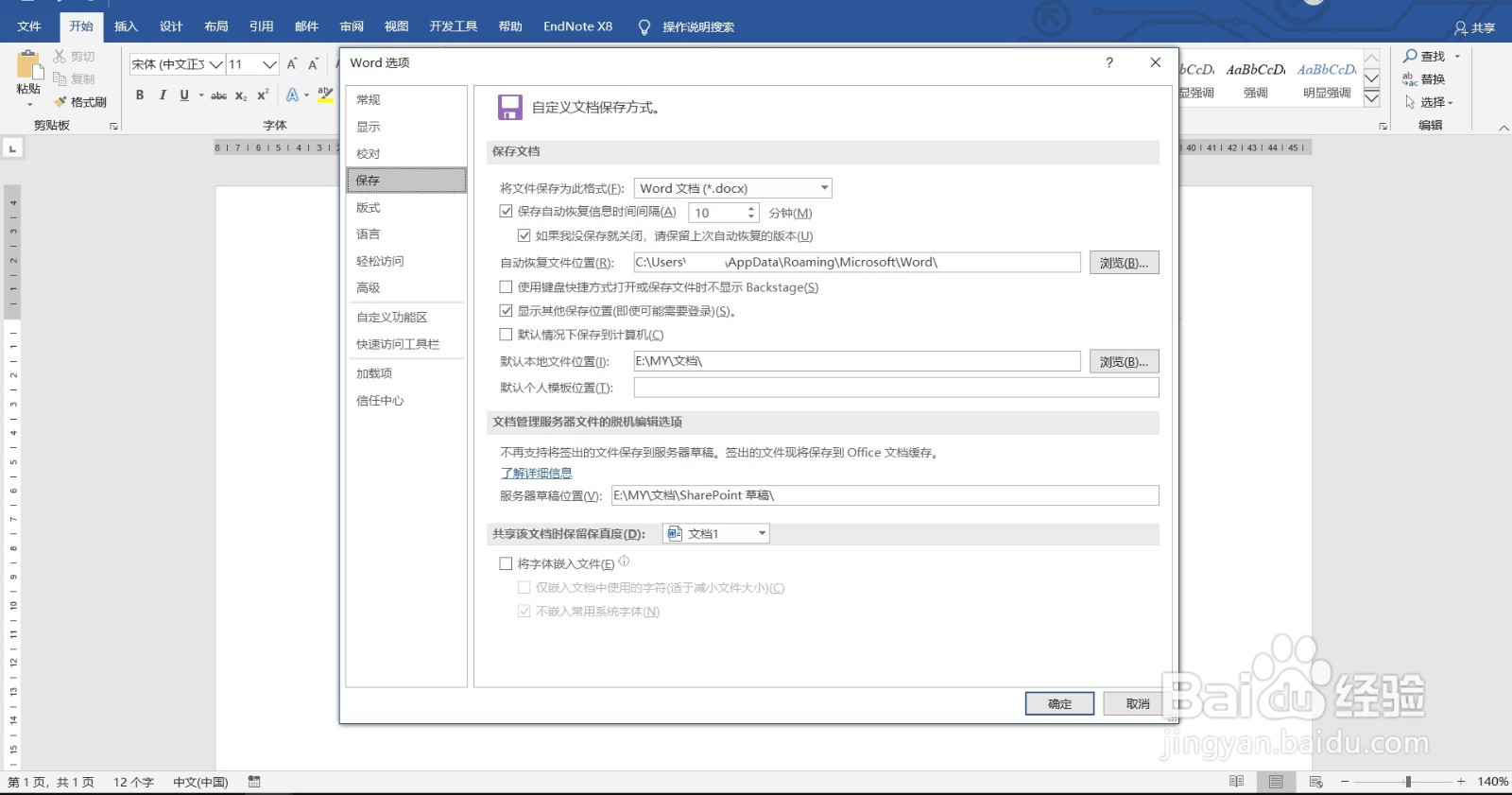Open the 了解详细信息 learn more link

(x=536, y=473)
